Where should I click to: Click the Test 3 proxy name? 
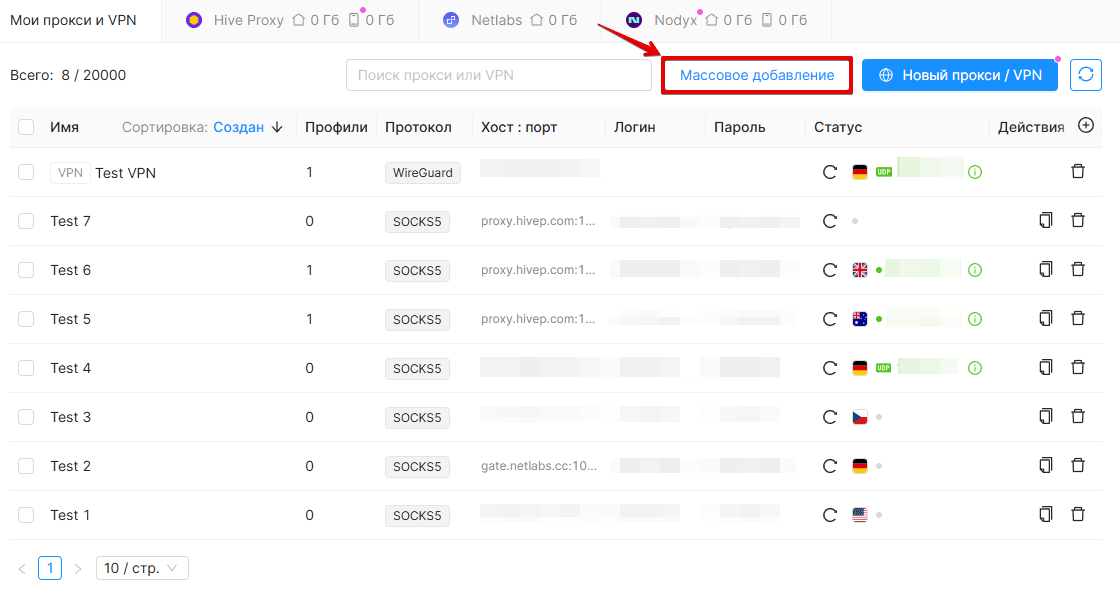(x=71, y=417)
